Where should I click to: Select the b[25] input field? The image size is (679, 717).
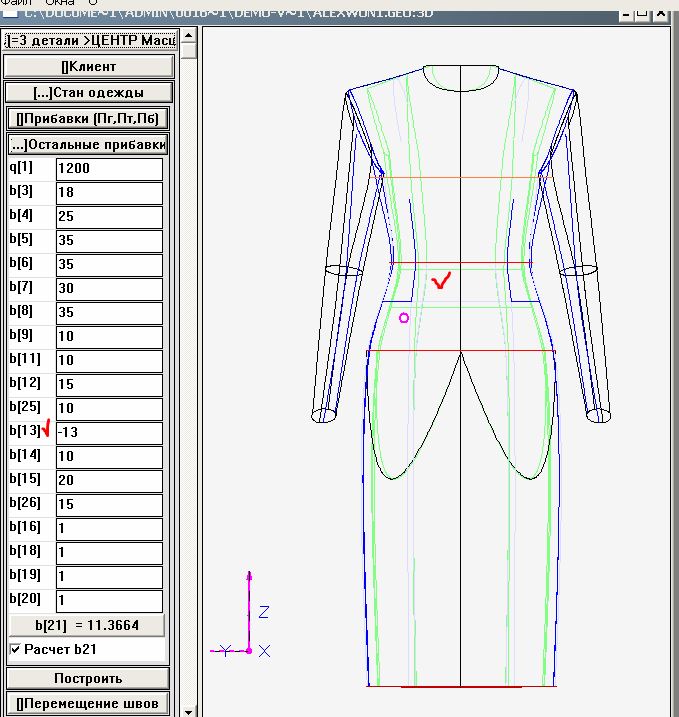(109, 409)
